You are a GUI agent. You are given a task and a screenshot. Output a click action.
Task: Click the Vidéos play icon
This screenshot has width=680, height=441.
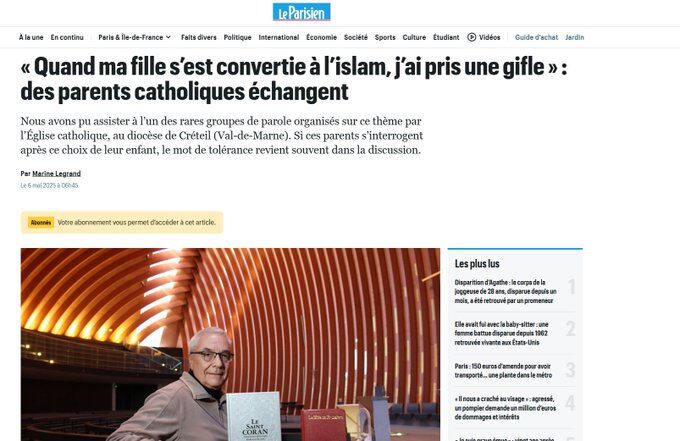coord(471,37)
